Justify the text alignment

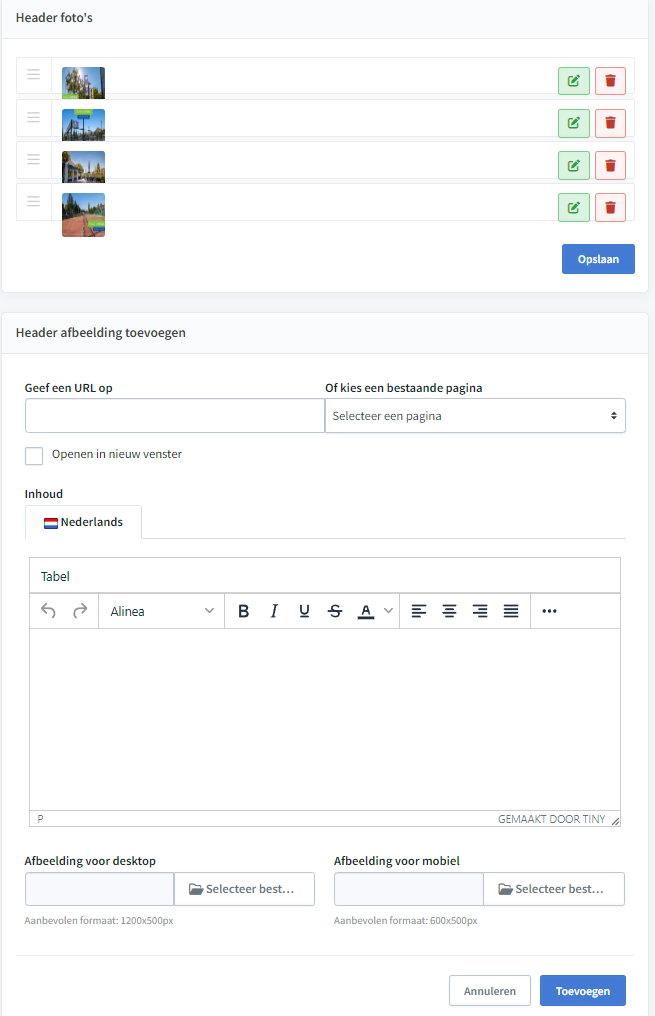[x=511, y=611]
